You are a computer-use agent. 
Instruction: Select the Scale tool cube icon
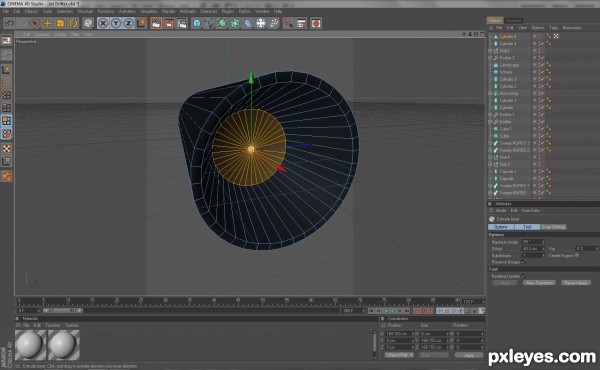(60, 23)
